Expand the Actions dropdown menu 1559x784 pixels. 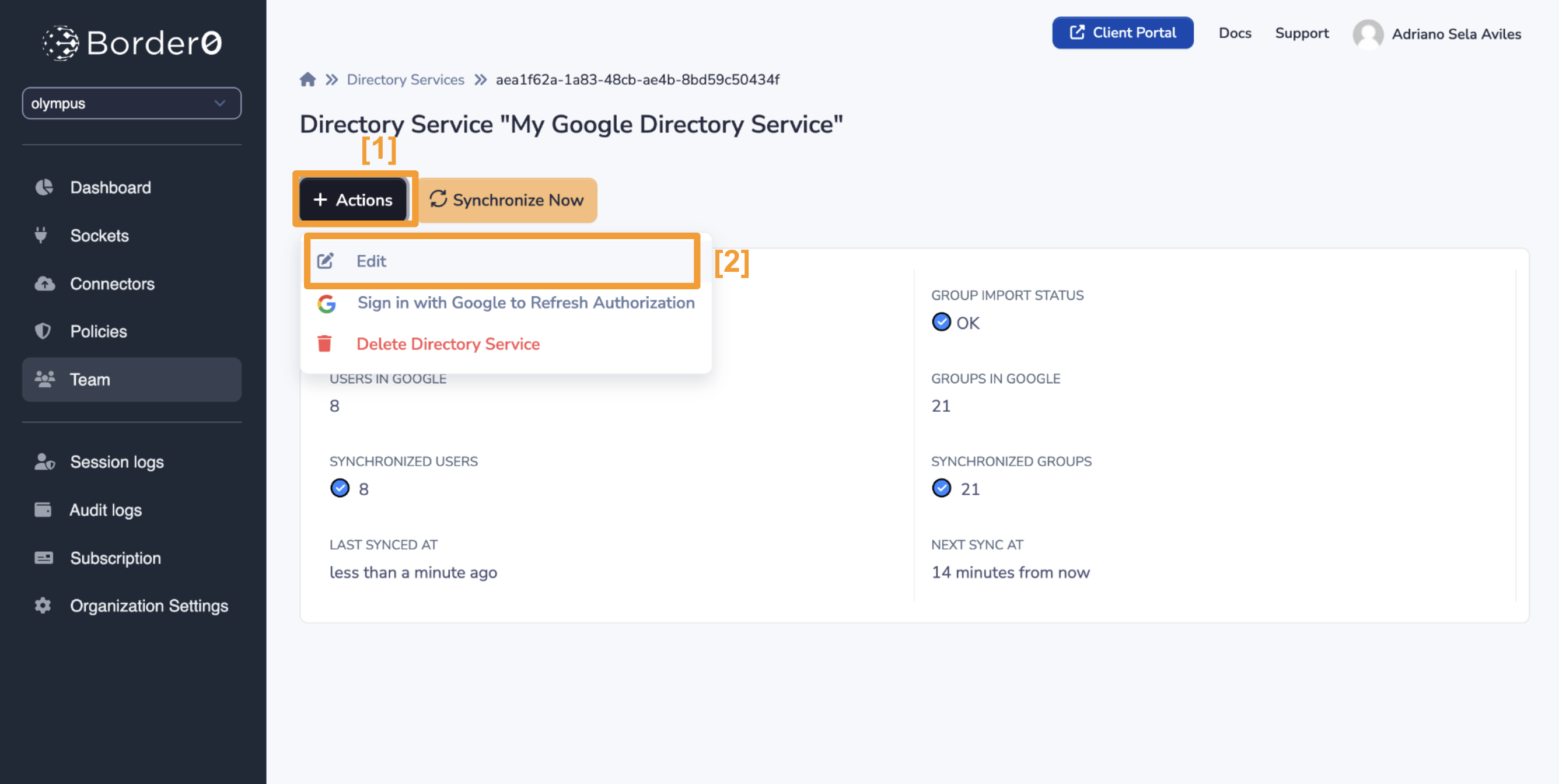tap(353, 199)
